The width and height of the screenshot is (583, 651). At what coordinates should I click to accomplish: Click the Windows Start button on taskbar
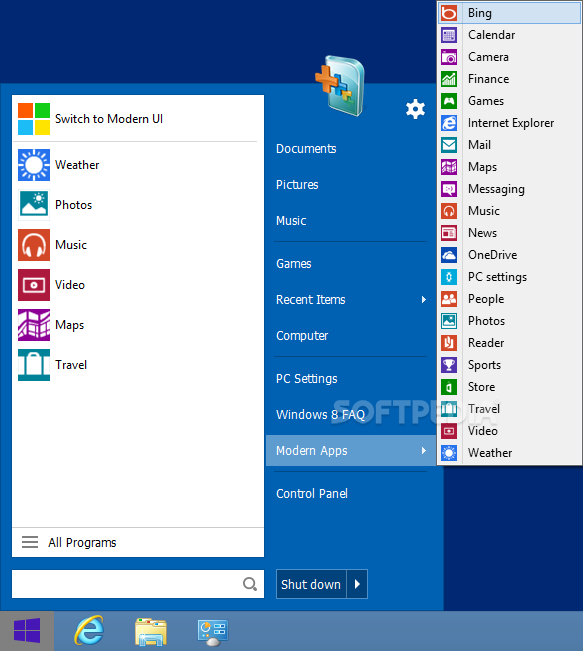click(x=27, y=631)
